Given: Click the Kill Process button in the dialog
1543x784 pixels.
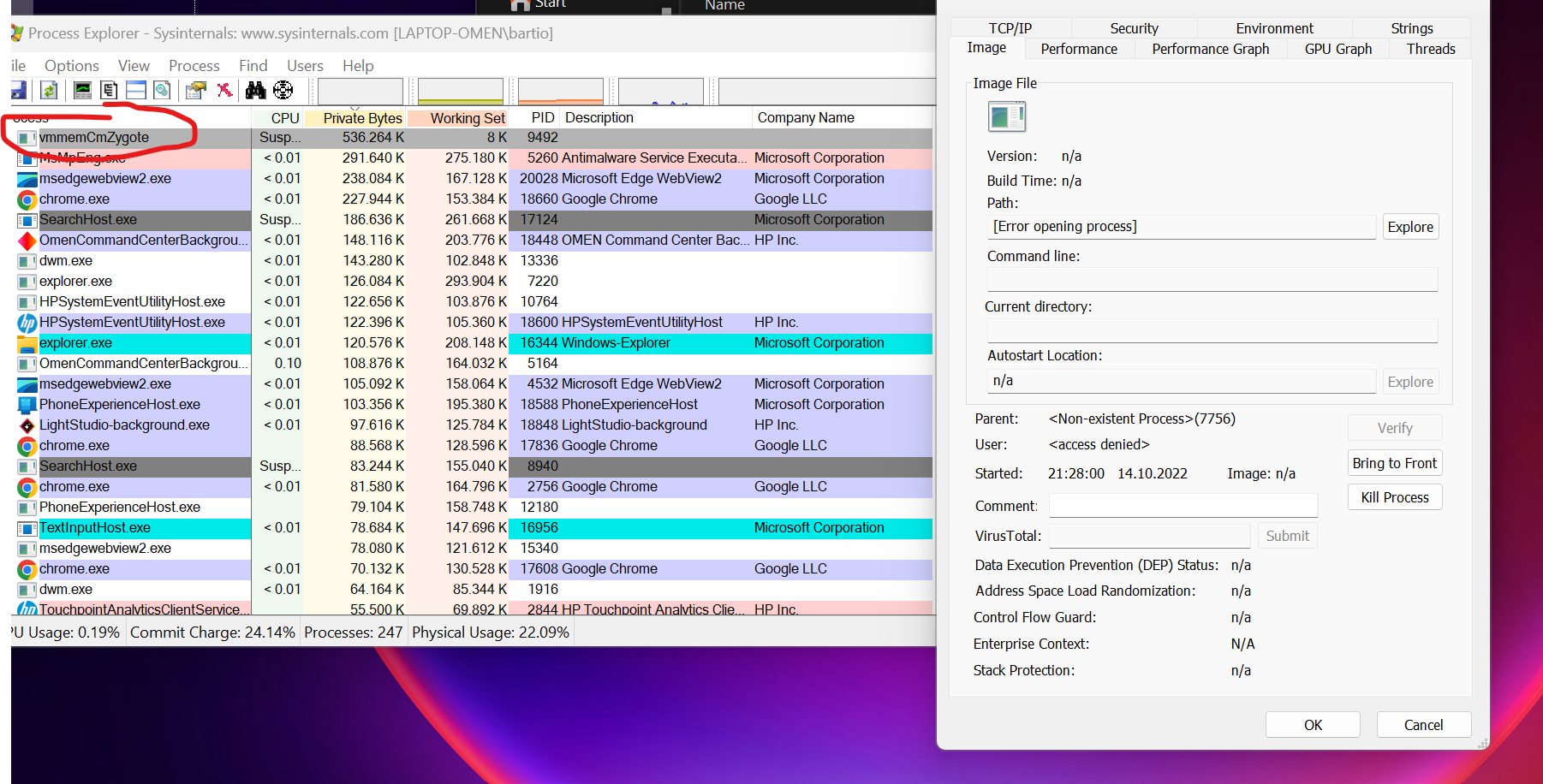Looking at the screenshot, I should pyautogui.click(x=1395, y=497).
